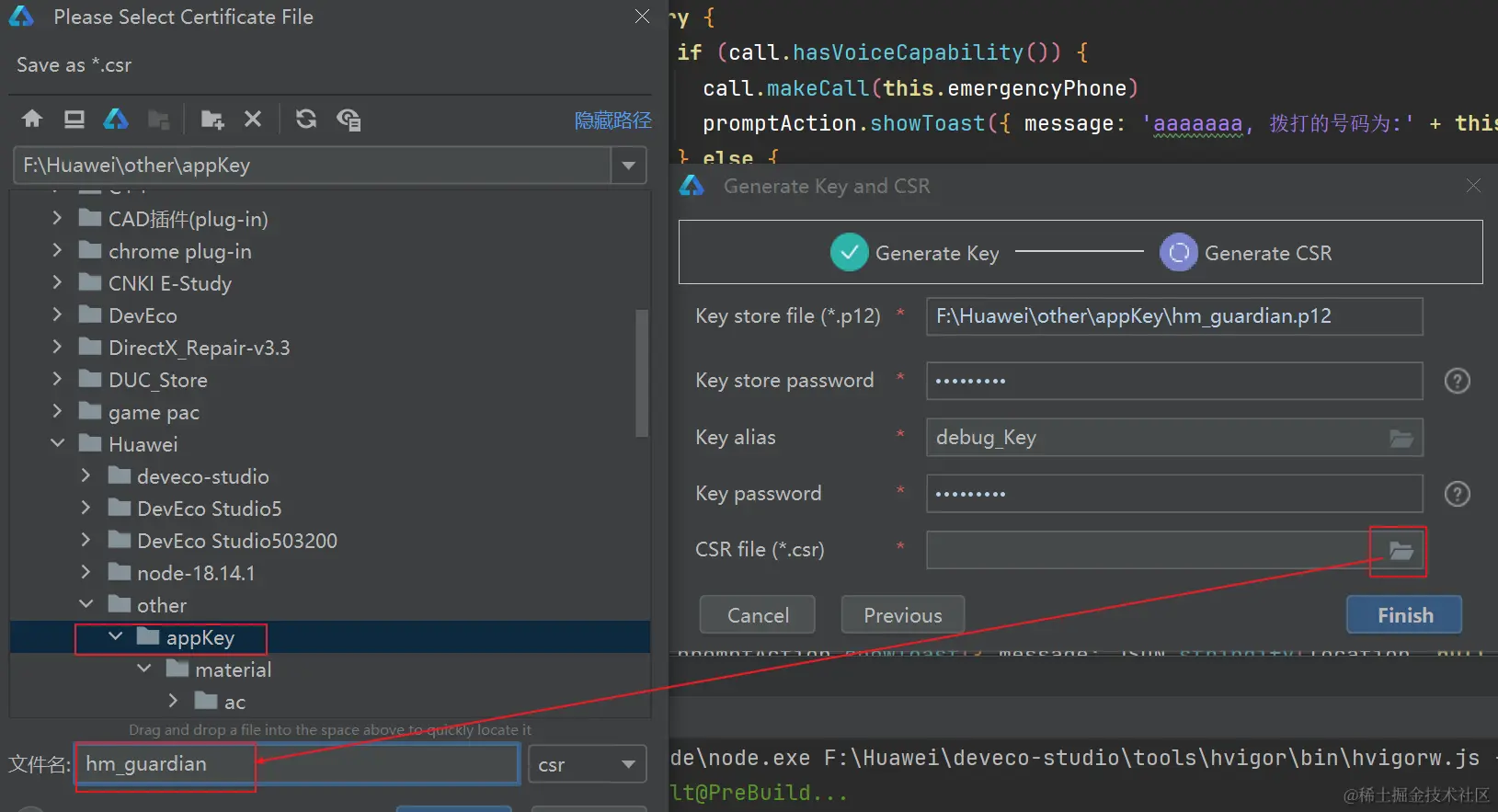Select the project directory icon in file toolbar
The height and width of the screenshot is (812, 1498).
click(x=116, y=119)
